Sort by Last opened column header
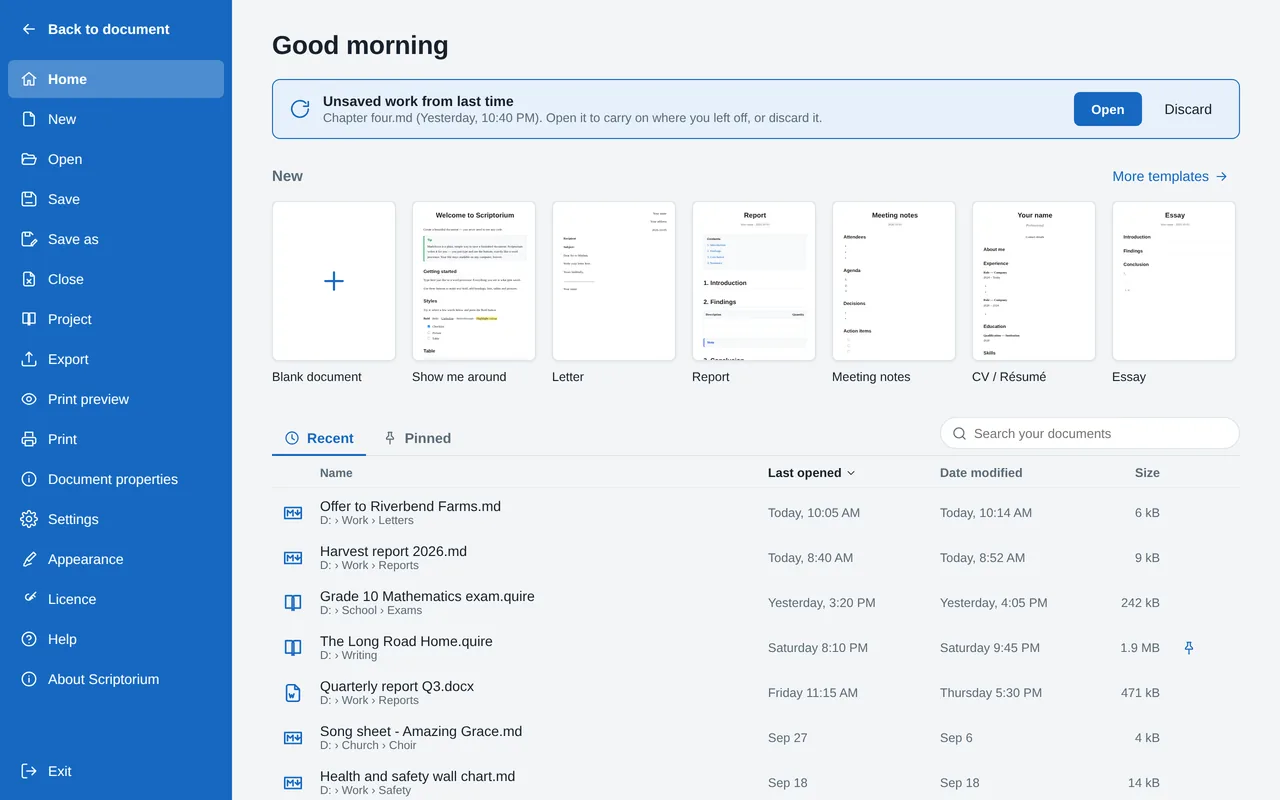Viewport: 1280px width, 800px height. pos(811,473)
